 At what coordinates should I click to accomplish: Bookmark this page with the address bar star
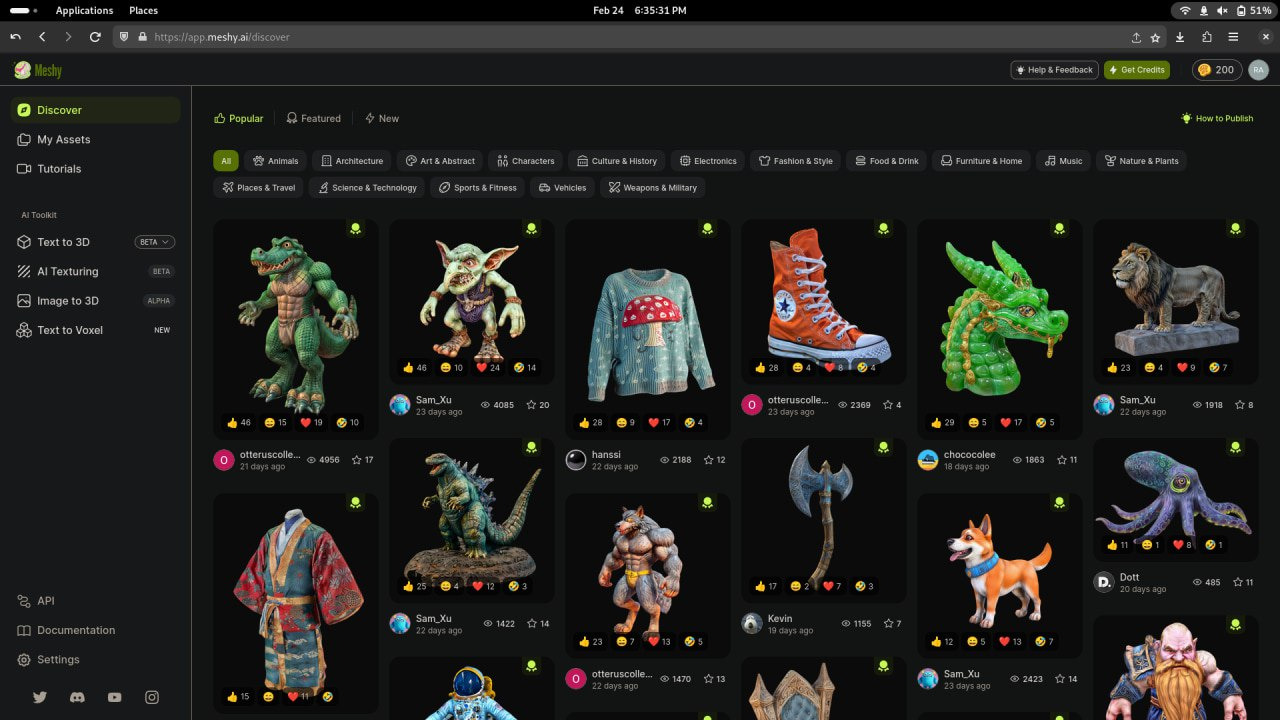(1156, 37)
